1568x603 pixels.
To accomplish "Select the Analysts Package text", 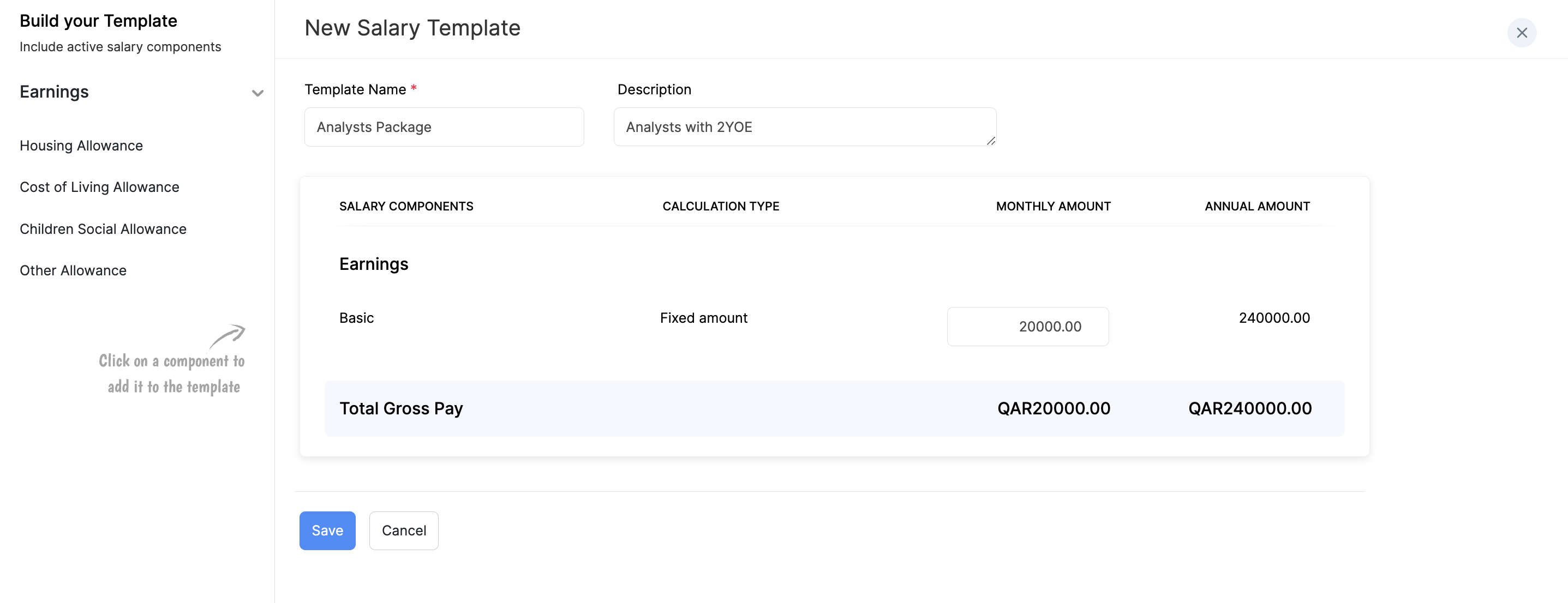I will [373, 126].
